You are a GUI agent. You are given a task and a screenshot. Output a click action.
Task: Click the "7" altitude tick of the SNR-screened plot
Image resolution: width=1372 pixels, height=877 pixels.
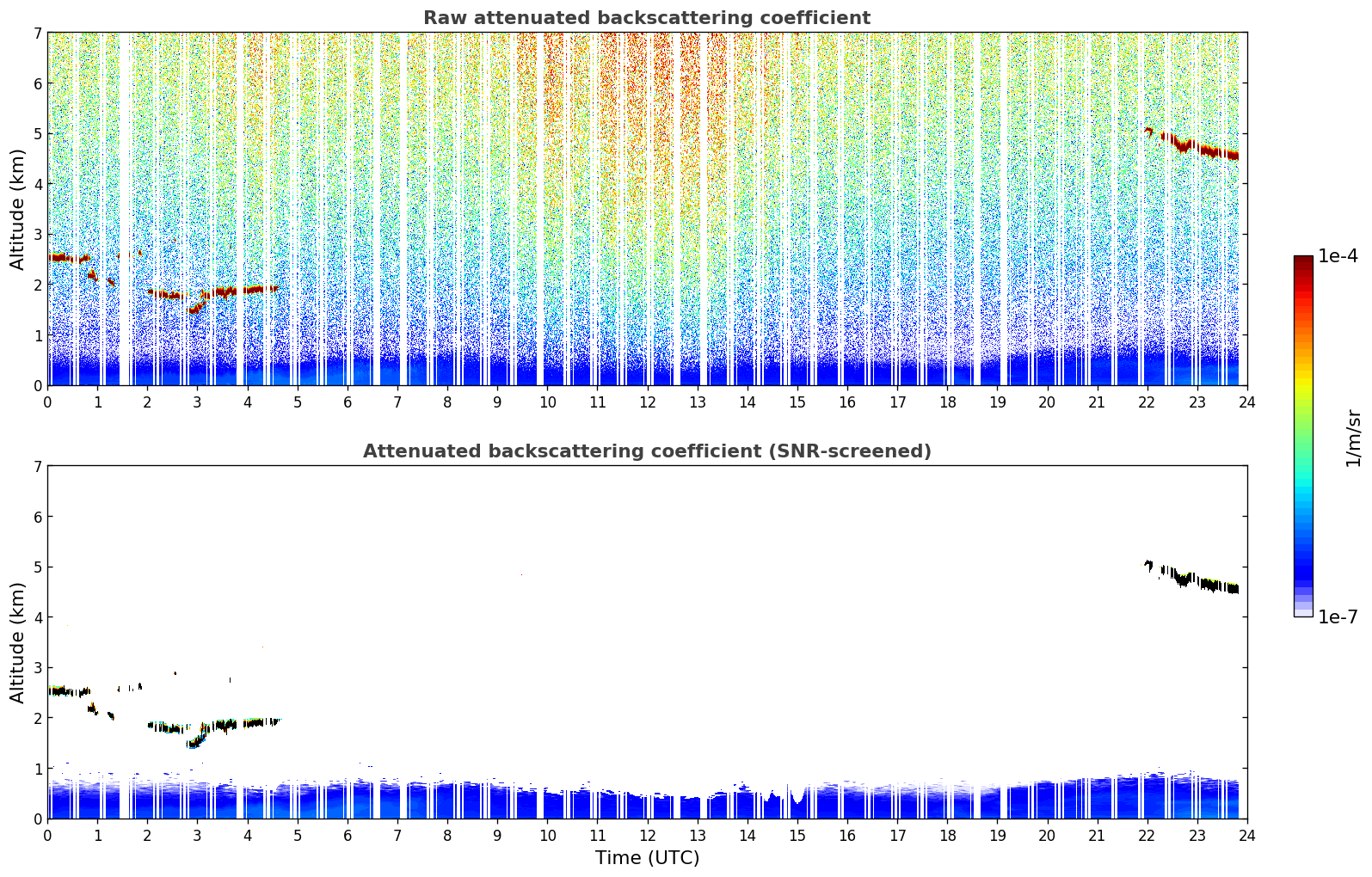[37, 466]
